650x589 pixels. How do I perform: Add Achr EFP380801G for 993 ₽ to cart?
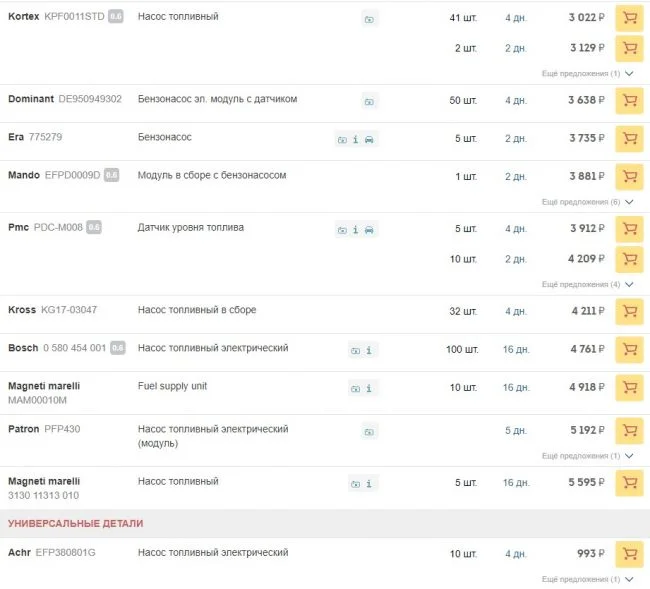click(x=629, y=554)
